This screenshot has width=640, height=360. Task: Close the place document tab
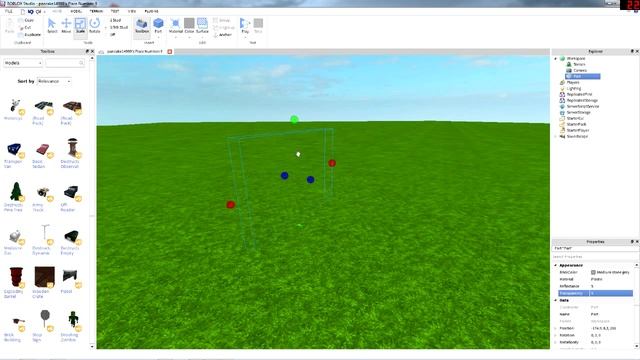click(170, 51)
